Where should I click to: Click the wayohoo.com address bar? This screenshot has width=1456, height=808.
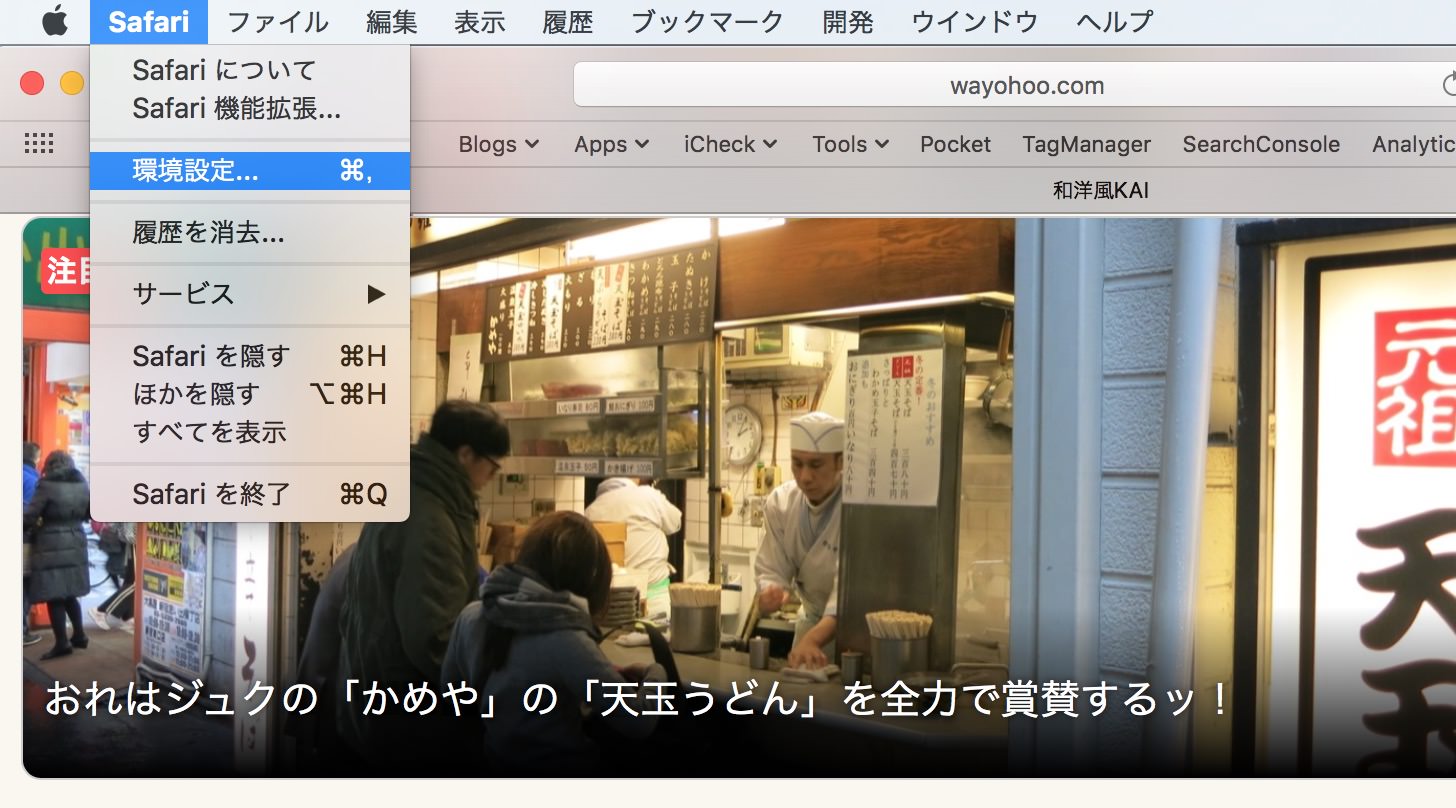tap(1014, 85)
